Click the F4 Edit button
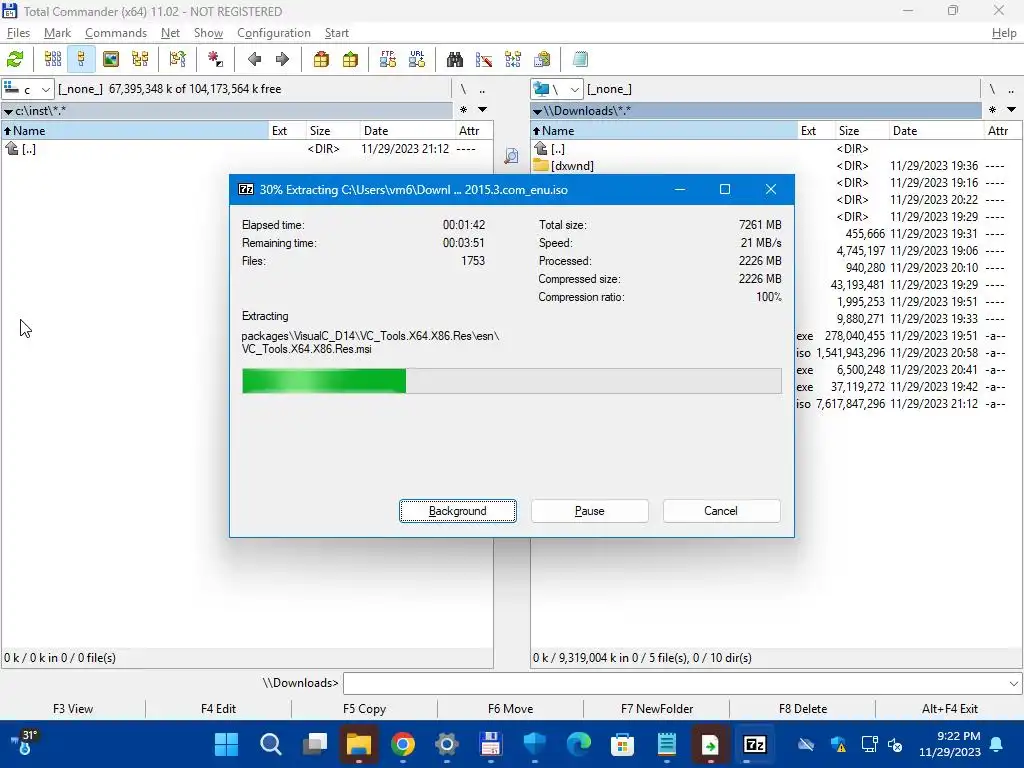Screen dimensions: 1024x768 [x=218, y=709]
